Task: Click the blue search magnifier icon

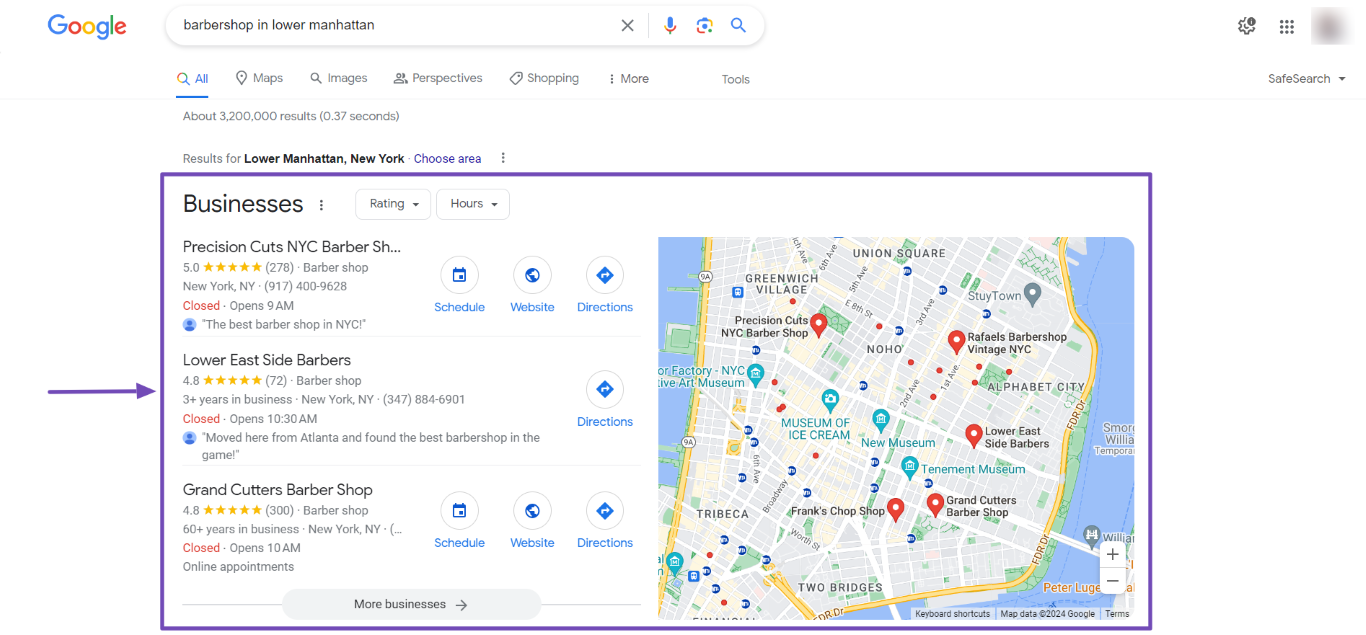Action: click(738, 25)
